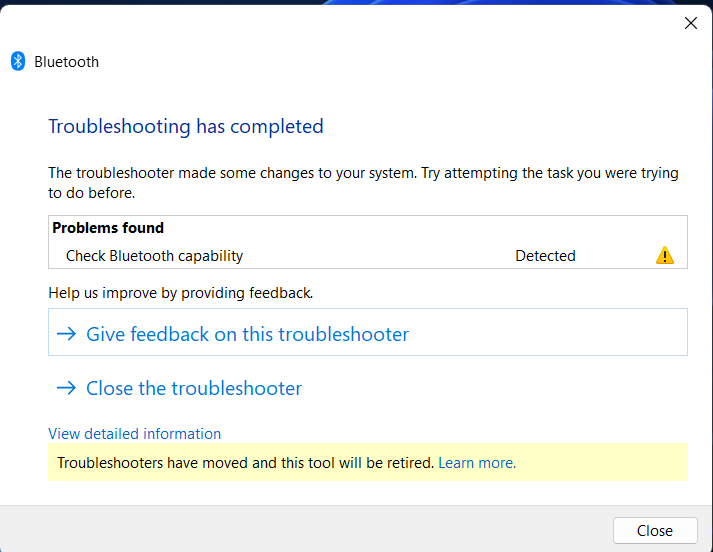Click the Close button at the bottom
The width and height of the screenshot is (713, 552).
[655, 530]
